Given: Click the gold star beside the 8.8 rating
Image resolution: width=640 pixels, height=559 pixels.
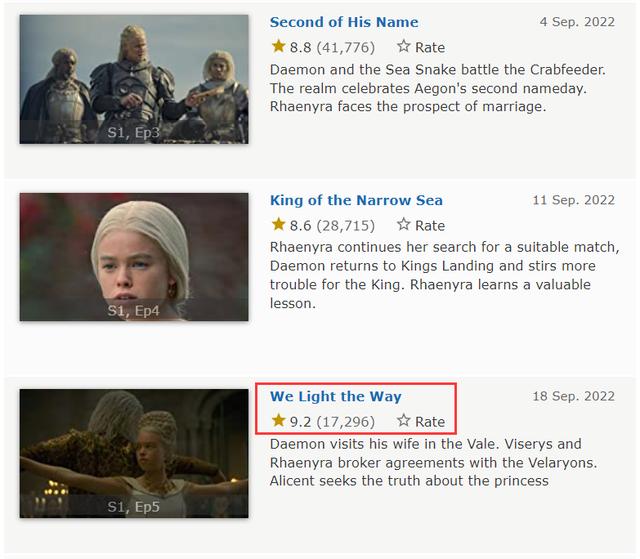Looking at the screenshot, I should pyautogui.click(x=278, y=46).
